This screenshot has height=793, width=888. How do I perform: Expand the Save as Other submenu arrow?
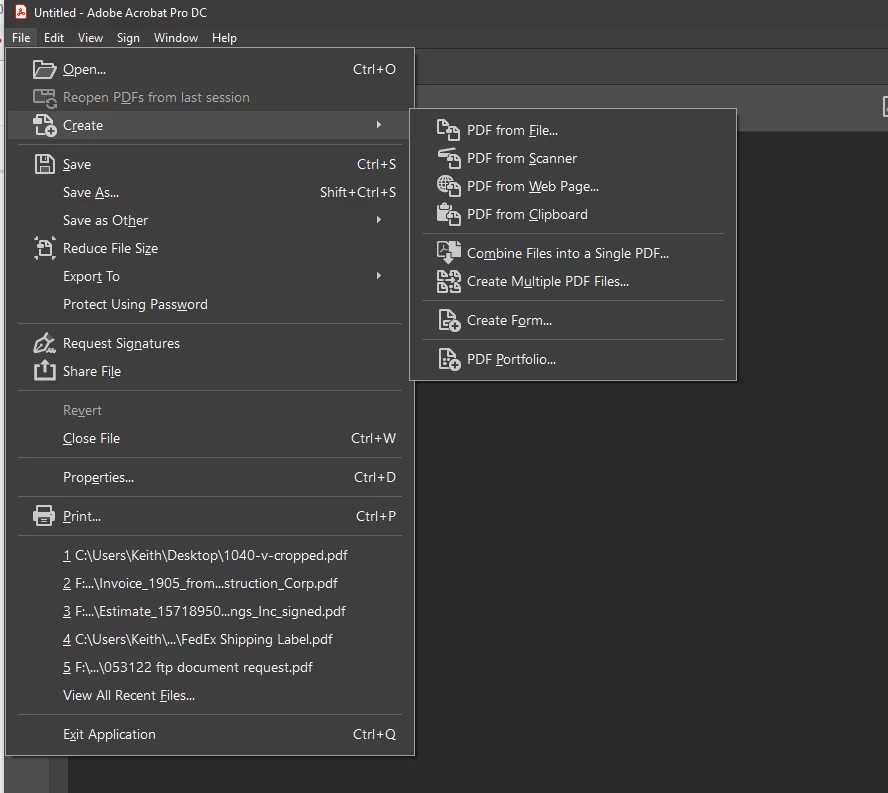[379, 220]
